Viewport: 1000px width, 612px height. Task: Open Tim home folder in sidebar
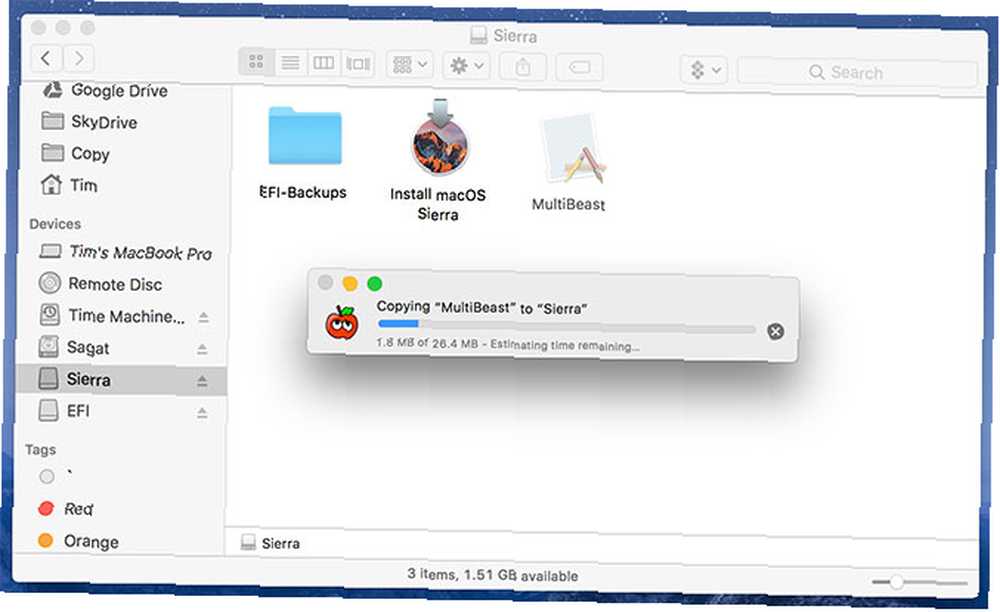click(69, 185)
